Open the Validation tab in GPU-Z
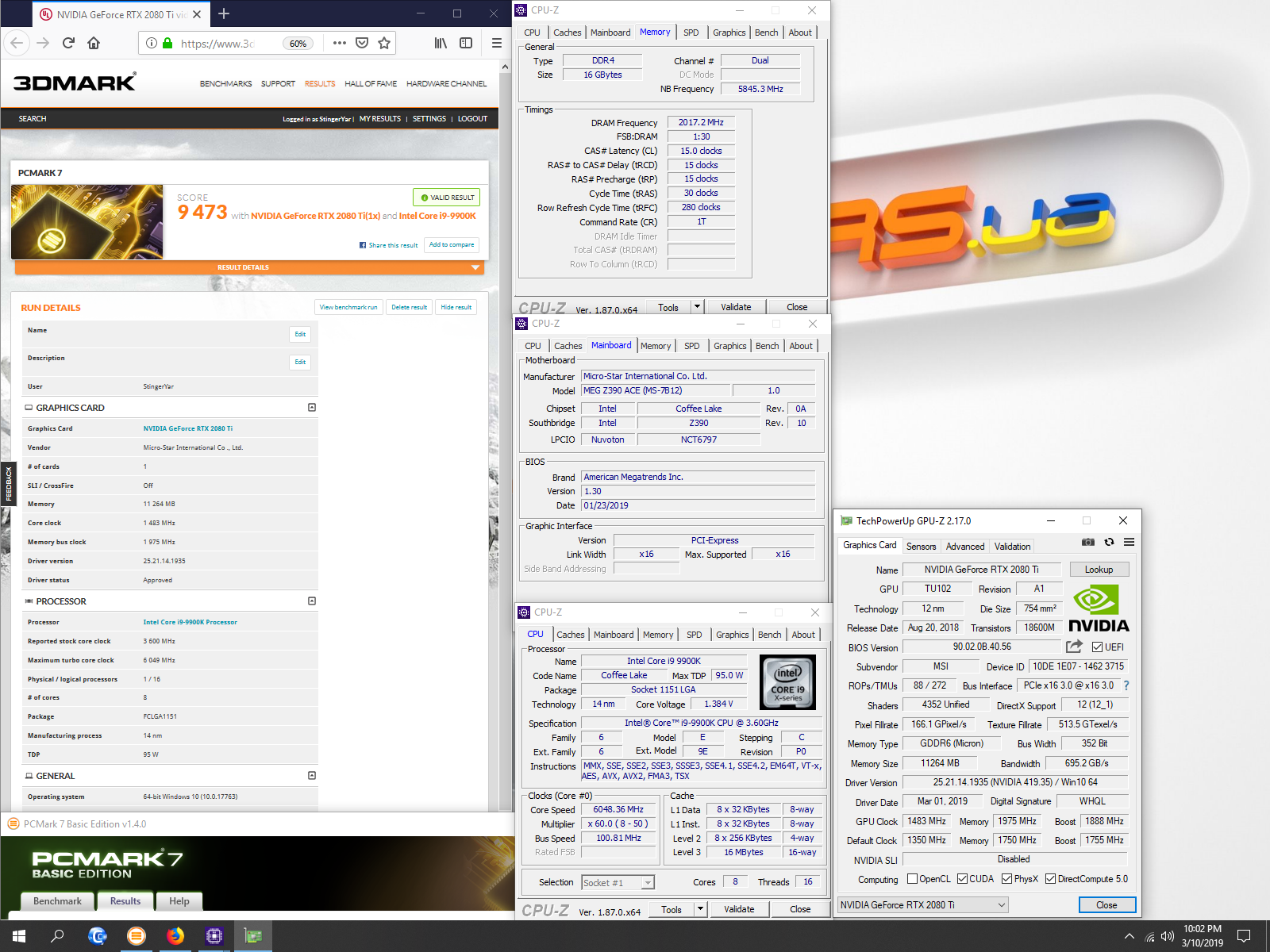This screenshot has width=1270, height=952. click(1013, 547)
